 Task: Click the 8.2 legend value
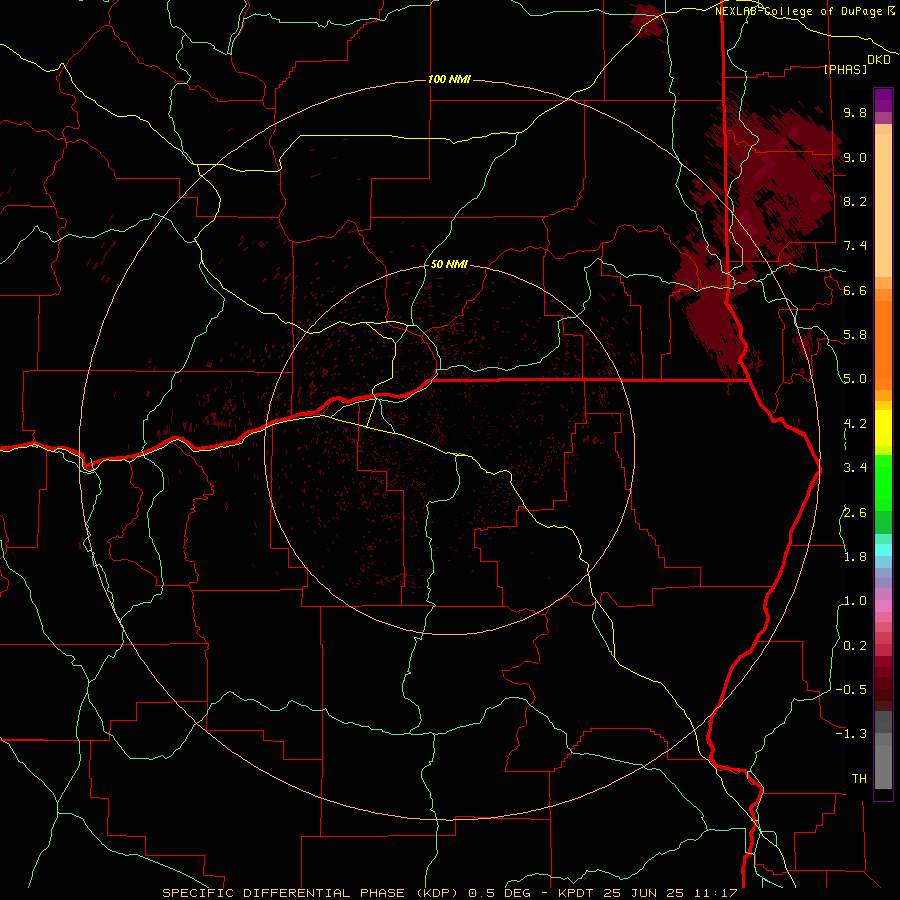point(855,201)
